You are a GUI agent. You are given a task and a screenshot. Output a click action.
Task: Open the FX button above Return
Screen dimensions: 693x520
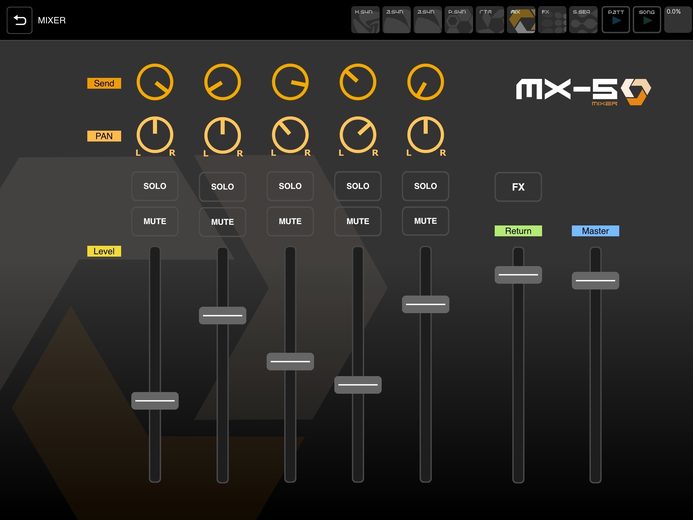click(x=518, y=187)
